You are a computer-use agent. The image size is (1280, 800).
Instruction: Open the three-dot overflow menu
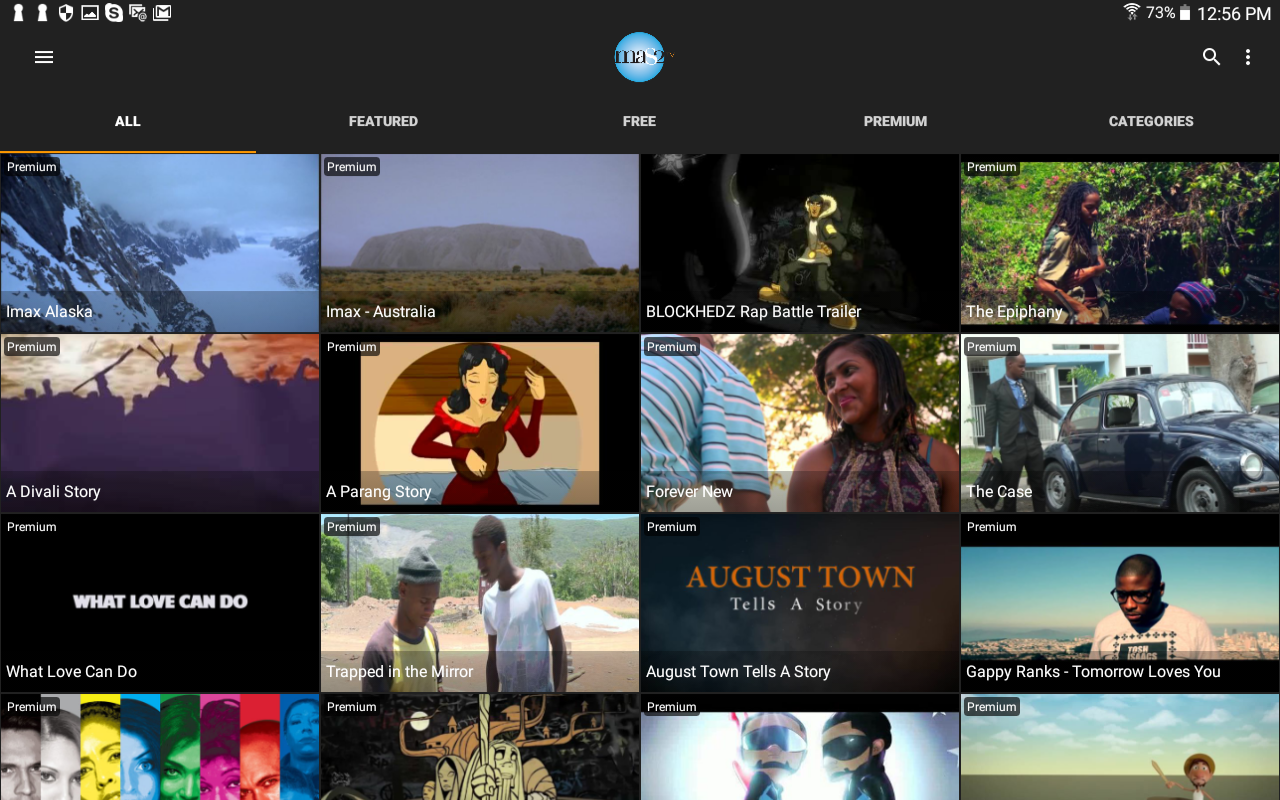pyautogui.click(x=1248, y=57)
